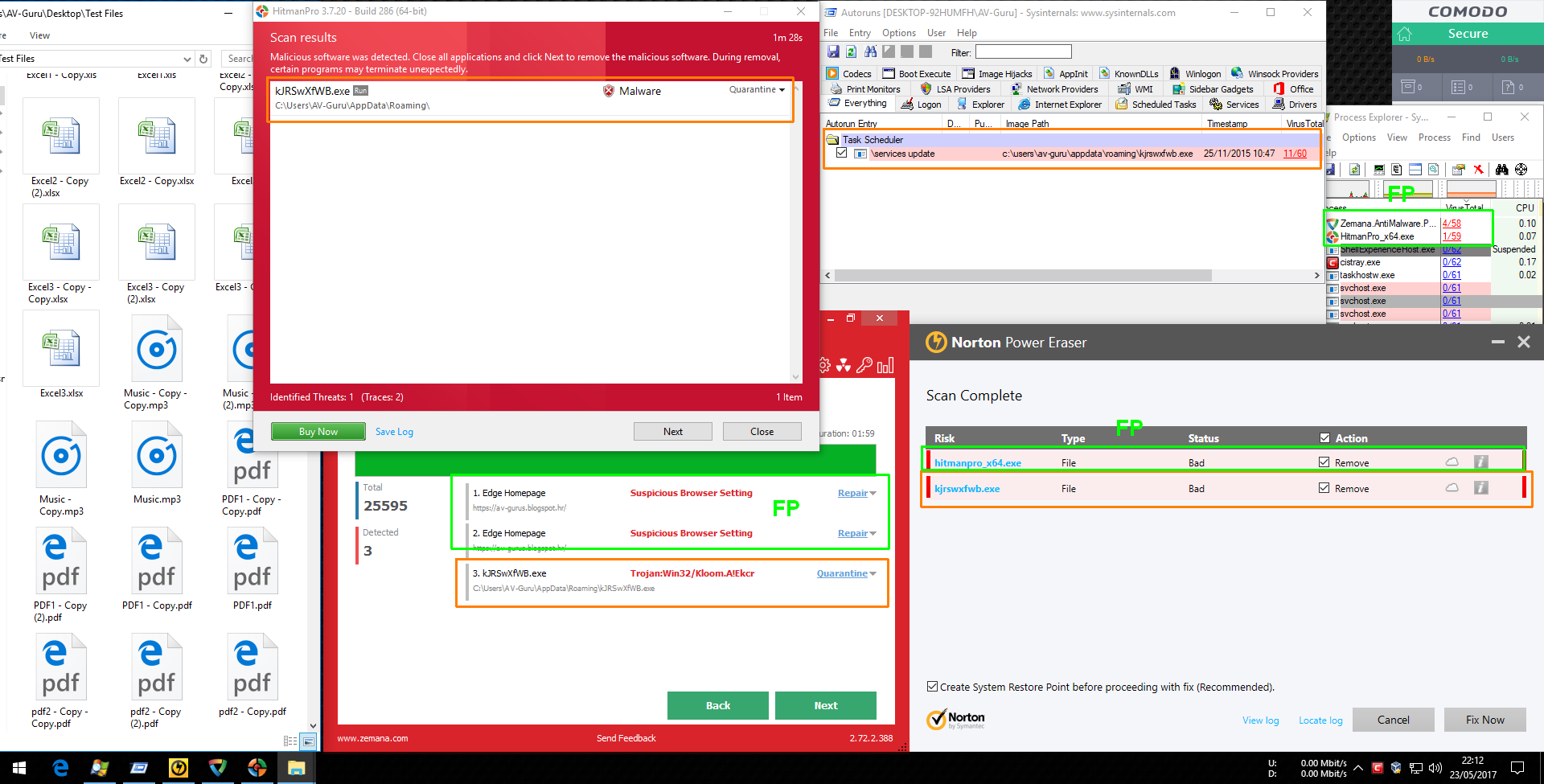Open the View log link in Norton

point(1260,720)
